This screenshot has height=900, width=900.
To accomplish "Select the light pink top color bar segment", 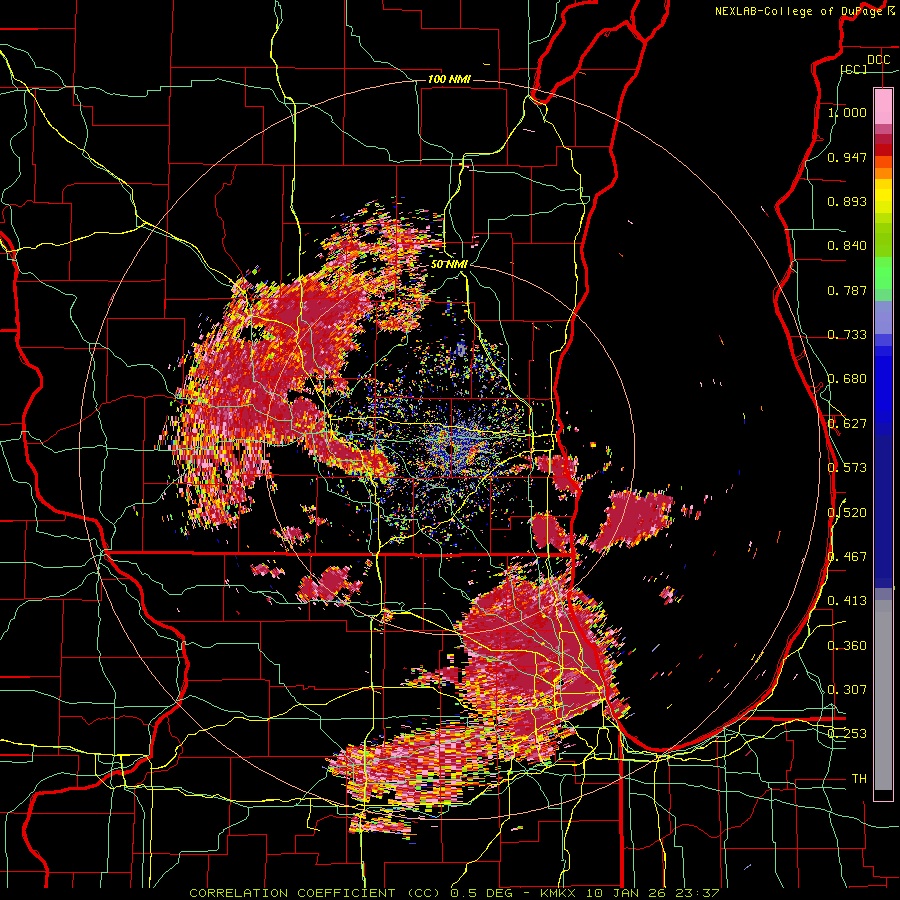I will tap(883, 106).
